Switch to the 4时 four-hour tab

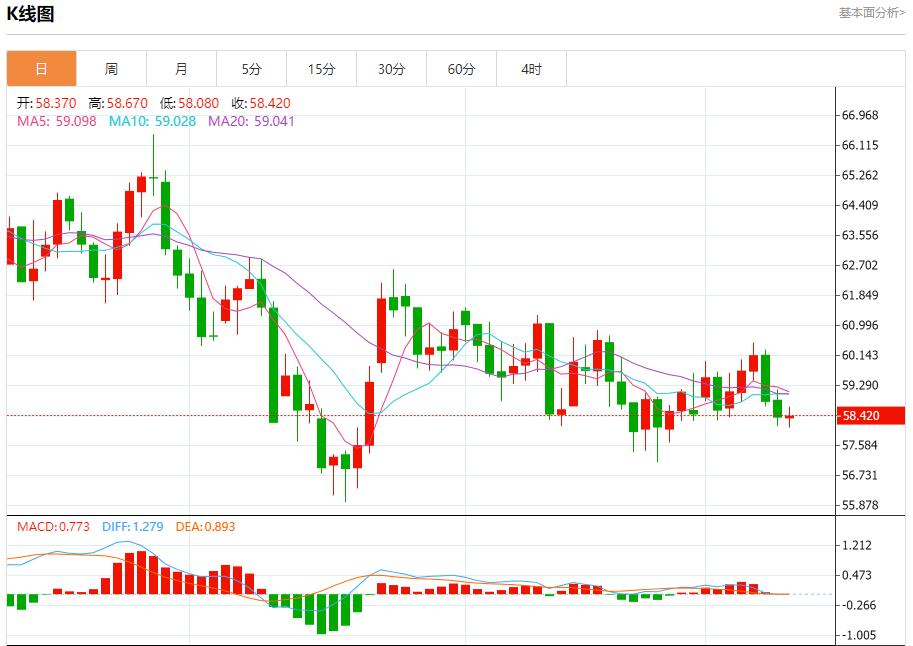pos(532,69)
